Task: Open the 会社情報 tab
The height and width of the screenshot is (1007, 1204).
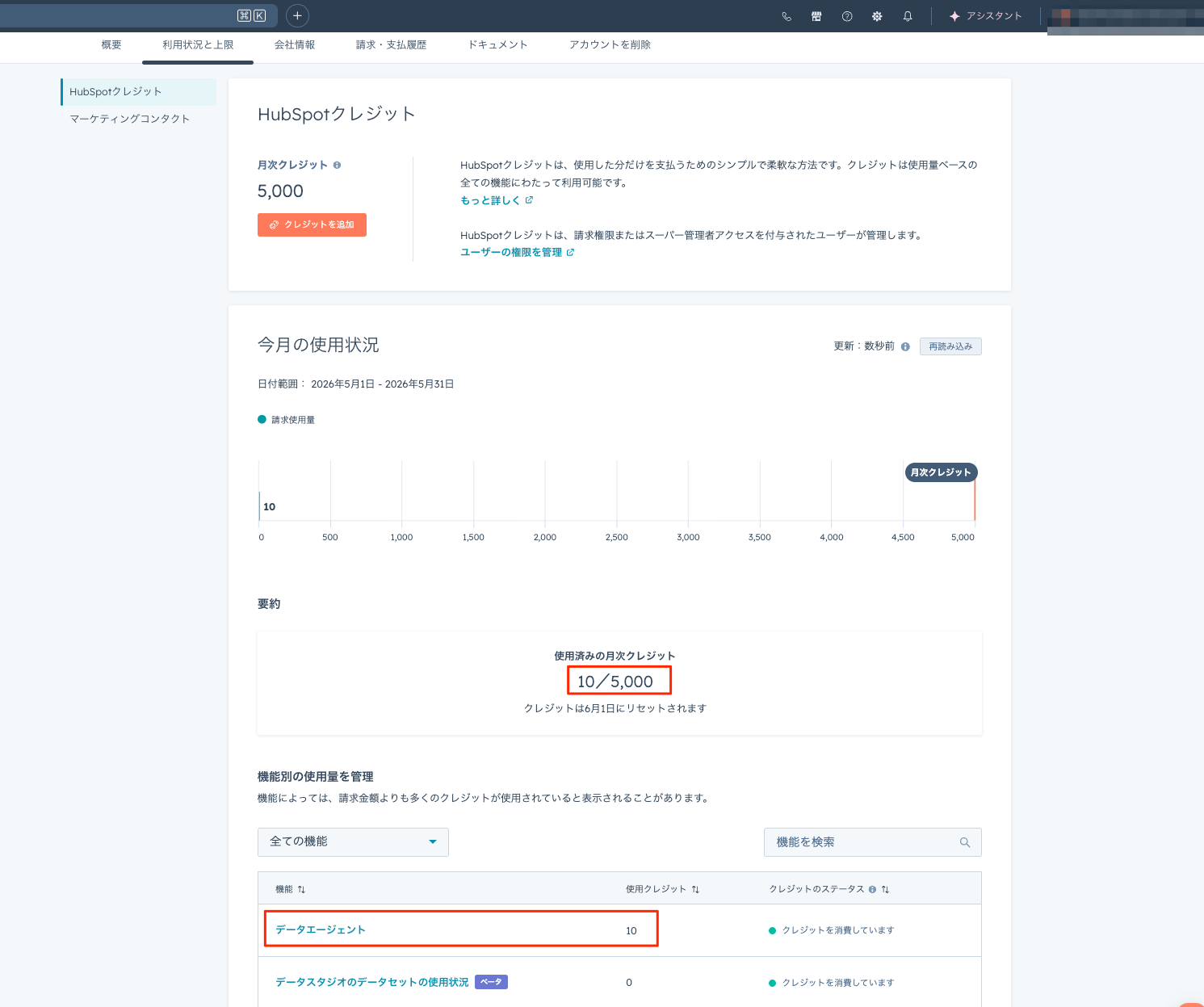Action: pos(295,45)
